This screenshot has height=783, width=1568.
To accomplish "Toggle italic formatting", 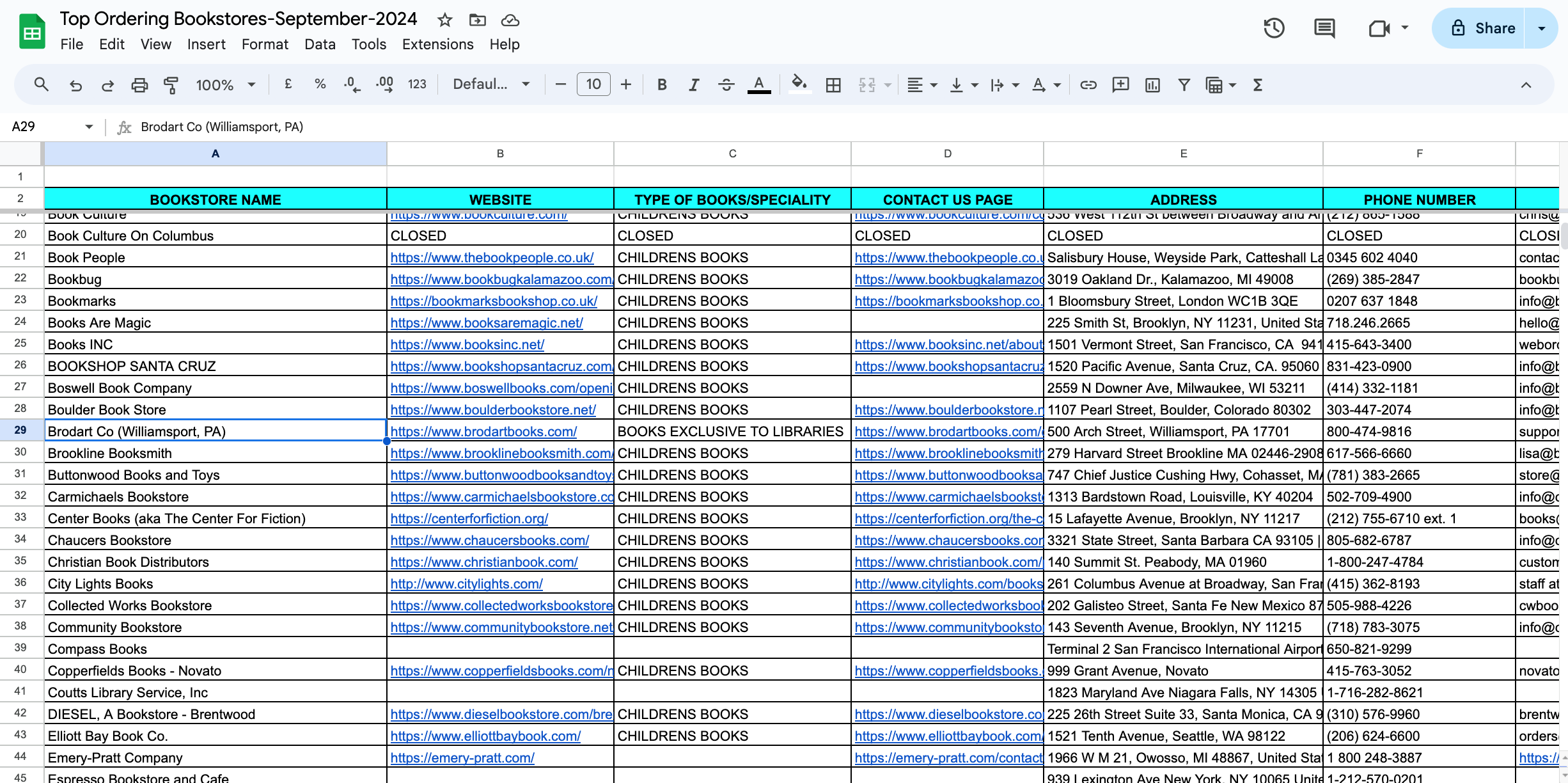I will click(x=694, y=84).
